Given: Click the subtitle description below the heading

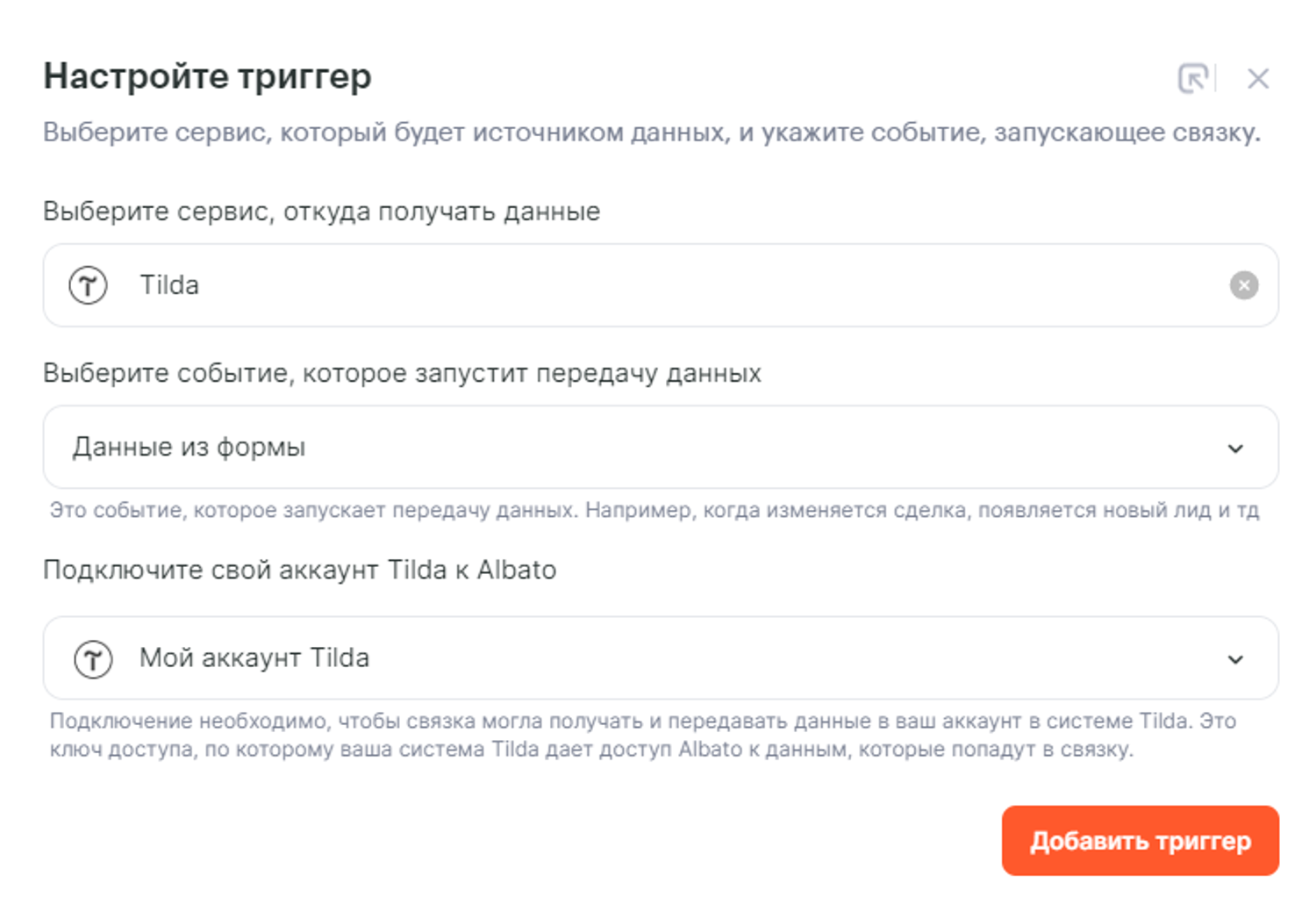Looking at the screenshot, I should click(x=651, y=133).
